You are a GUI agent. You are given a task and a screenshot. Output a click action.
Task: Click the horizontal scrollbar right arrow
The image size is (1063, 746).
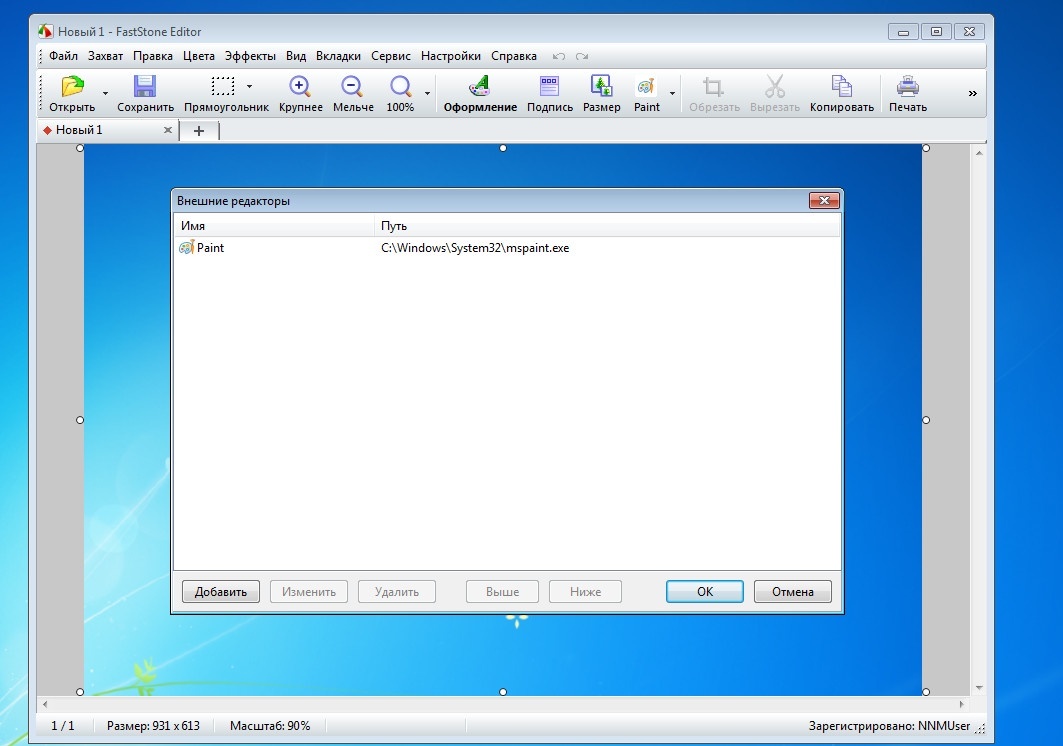[x=961, y=704]
